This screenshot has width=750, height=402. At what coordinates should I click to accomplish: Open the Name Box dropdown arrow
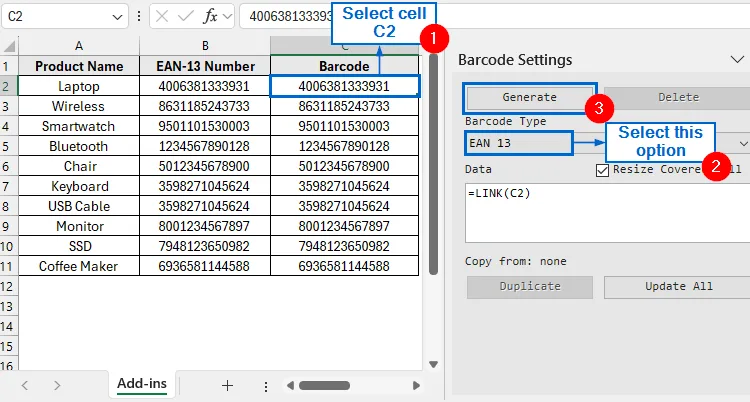pos(117,17)
